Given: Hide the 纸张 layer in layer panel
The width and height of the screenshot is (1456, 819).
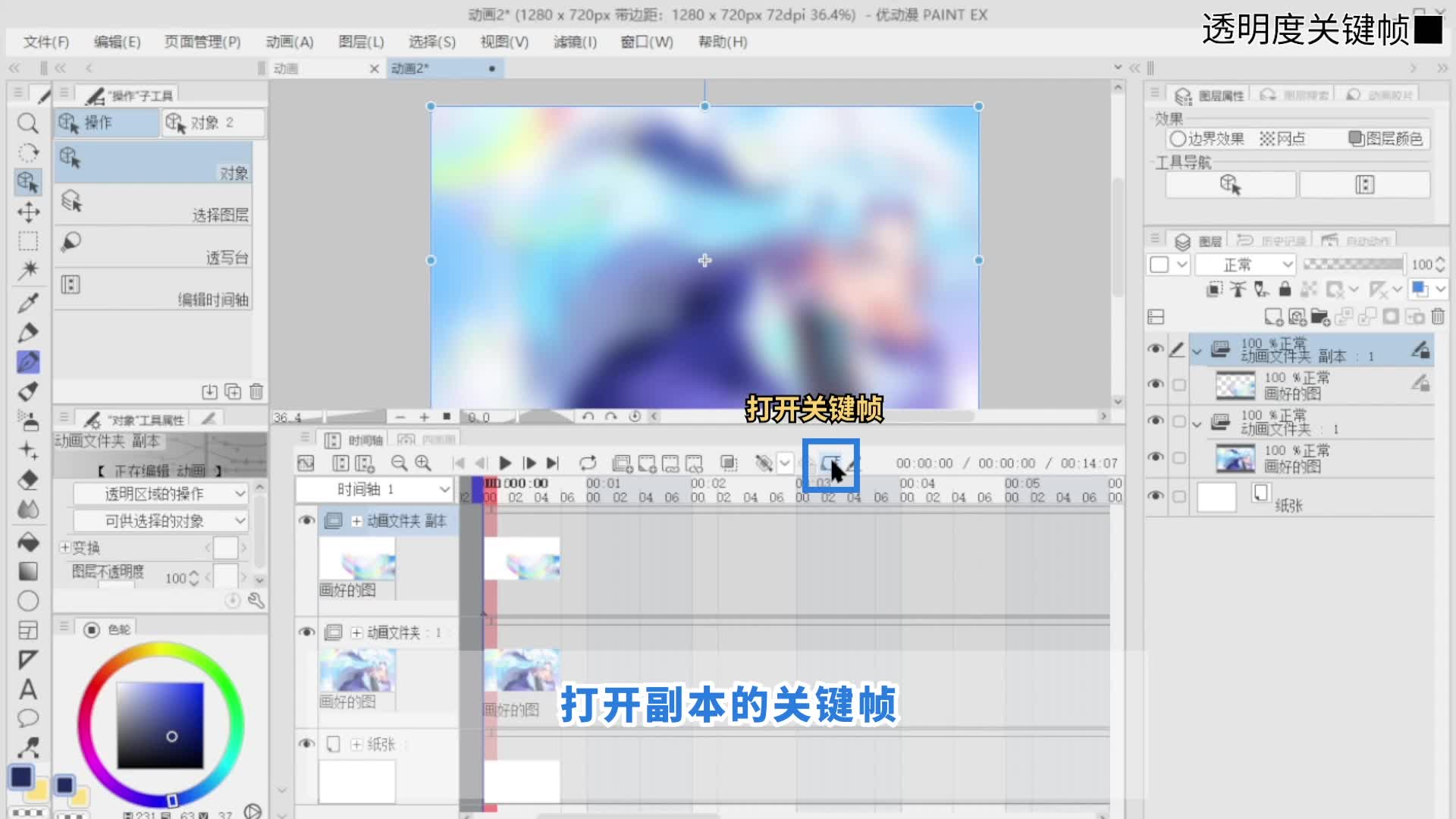Looking at the screenshot, I should click(1156, 495).
